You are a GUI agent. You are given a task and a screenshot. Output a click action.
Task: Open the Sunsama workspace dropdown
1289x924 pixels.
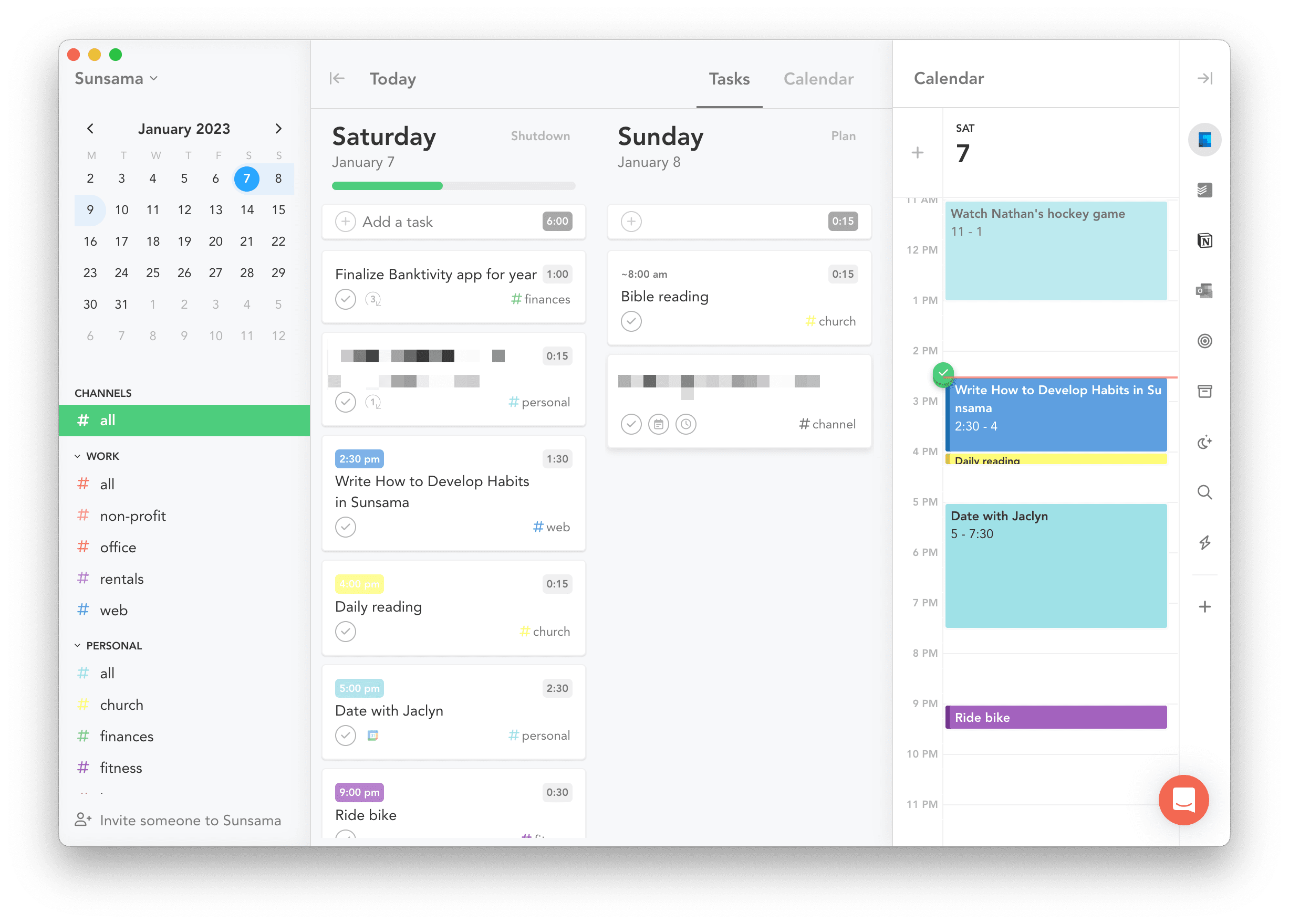(116, 78)
